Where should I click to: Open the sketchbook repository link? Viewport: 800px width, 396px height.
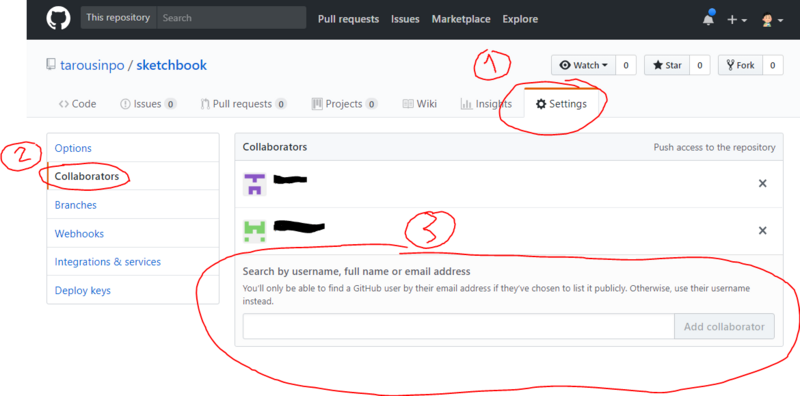click(x=171, y=65)
